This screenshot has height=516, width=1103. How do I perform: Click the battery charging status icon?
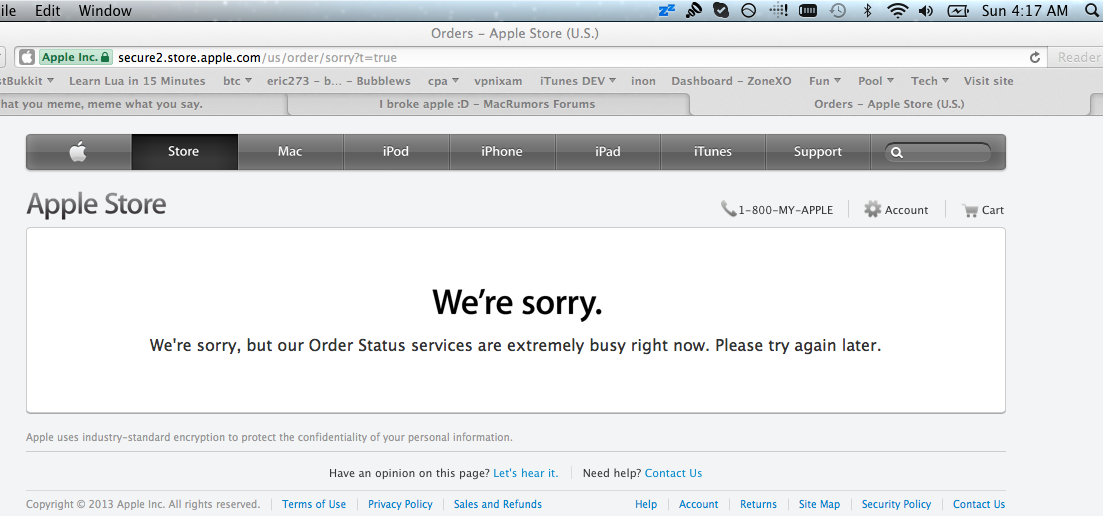pos(958,11)
